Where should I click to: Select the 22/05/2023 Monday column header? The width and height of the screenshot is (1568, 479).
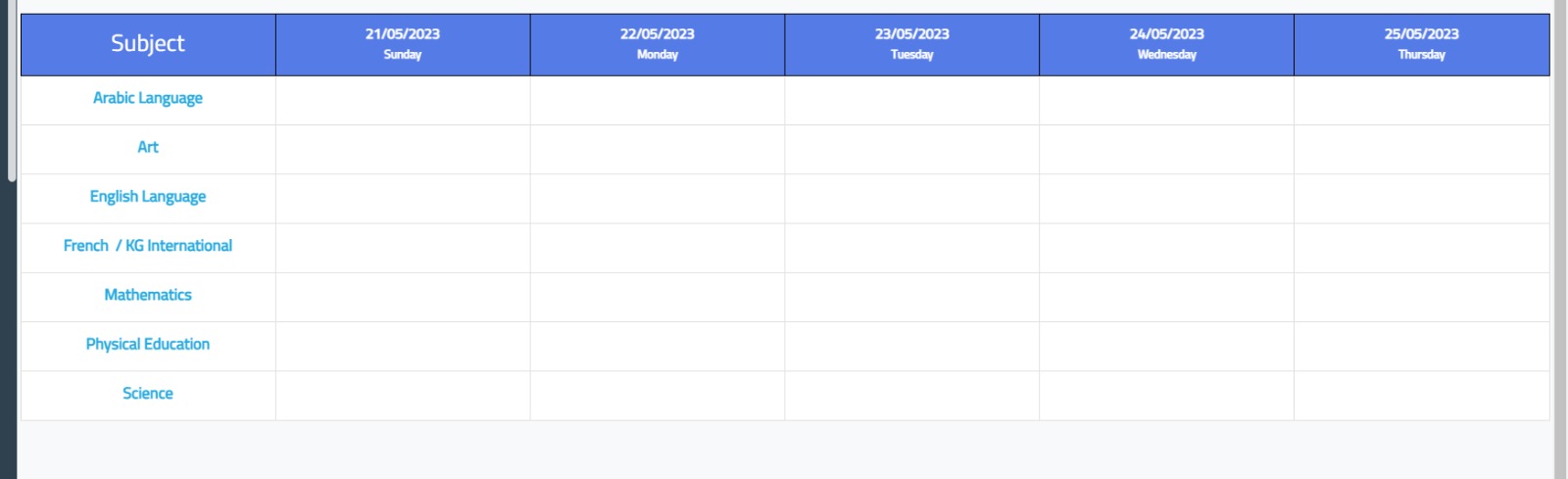658,44
